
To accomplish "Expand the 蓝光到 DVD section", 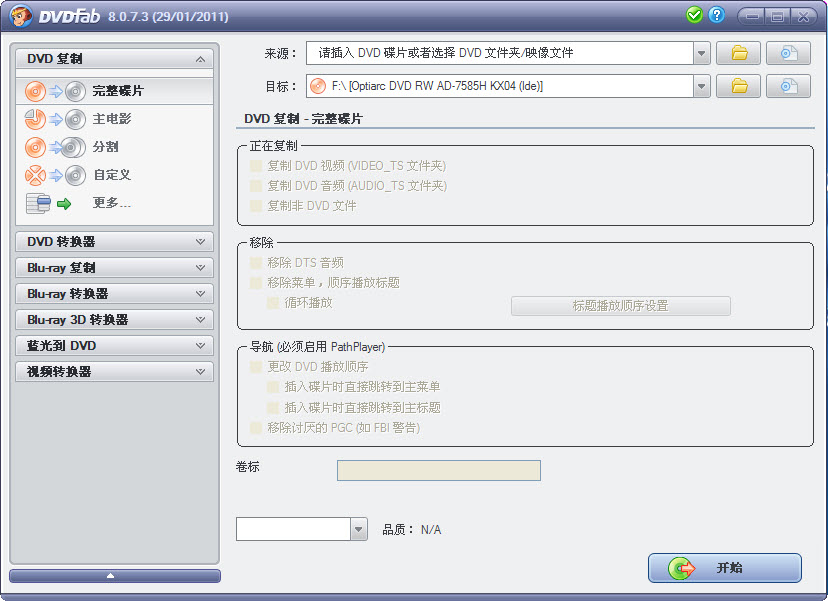I will (x=115, y=346).
